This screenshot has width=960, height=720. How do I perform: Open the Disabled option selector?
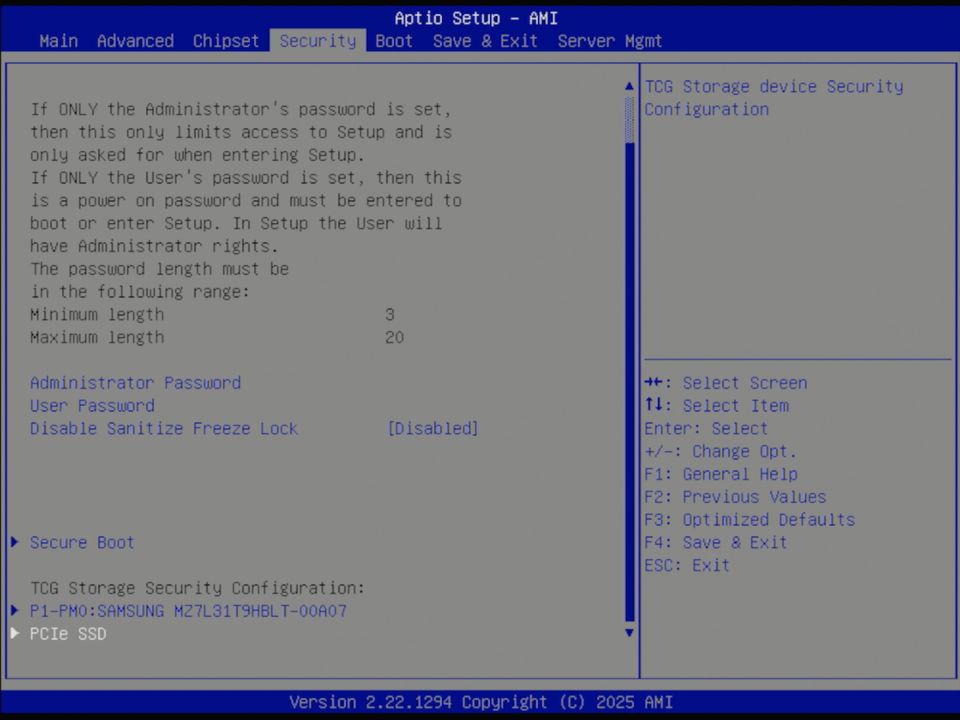[433, 428]
